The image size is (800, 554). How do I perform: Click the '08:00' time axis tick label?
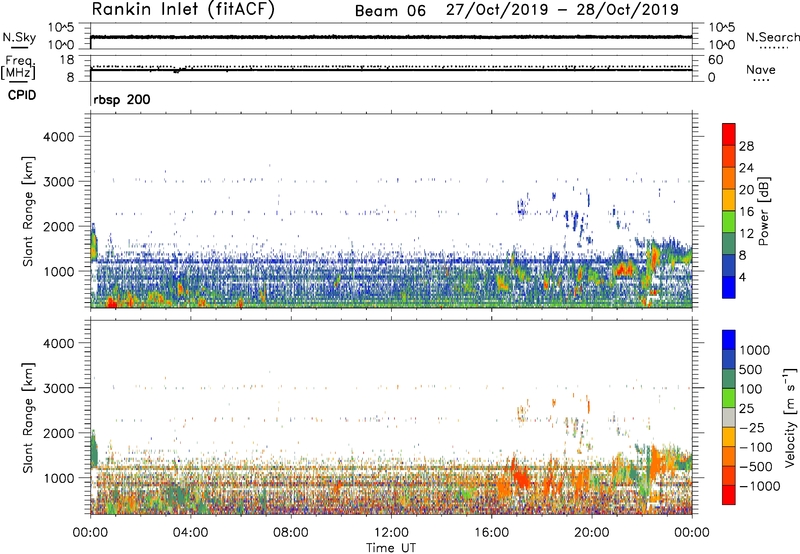(291, 533)
